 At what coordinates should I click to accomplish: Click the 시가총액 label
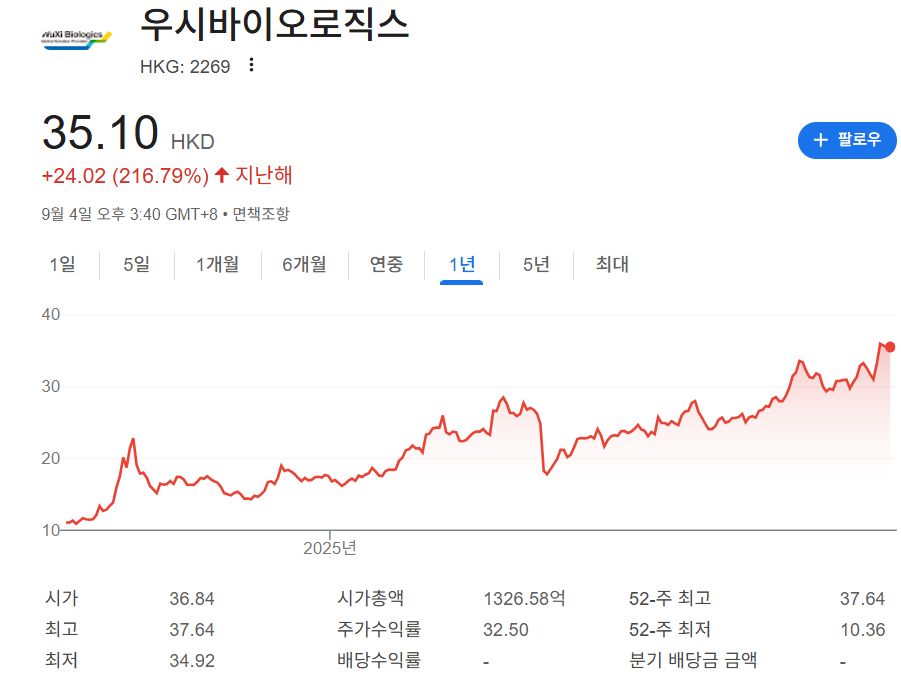tap(371, 598)
